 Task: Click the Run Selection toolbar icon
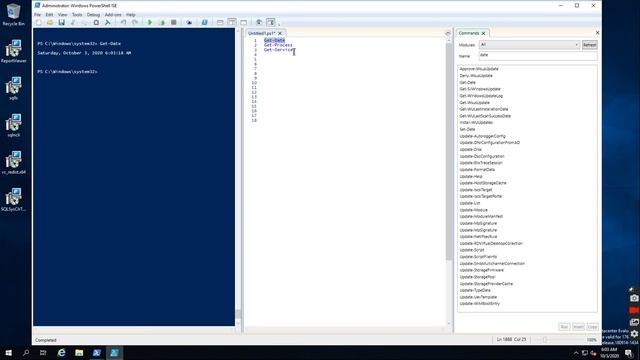pos(162,22)
